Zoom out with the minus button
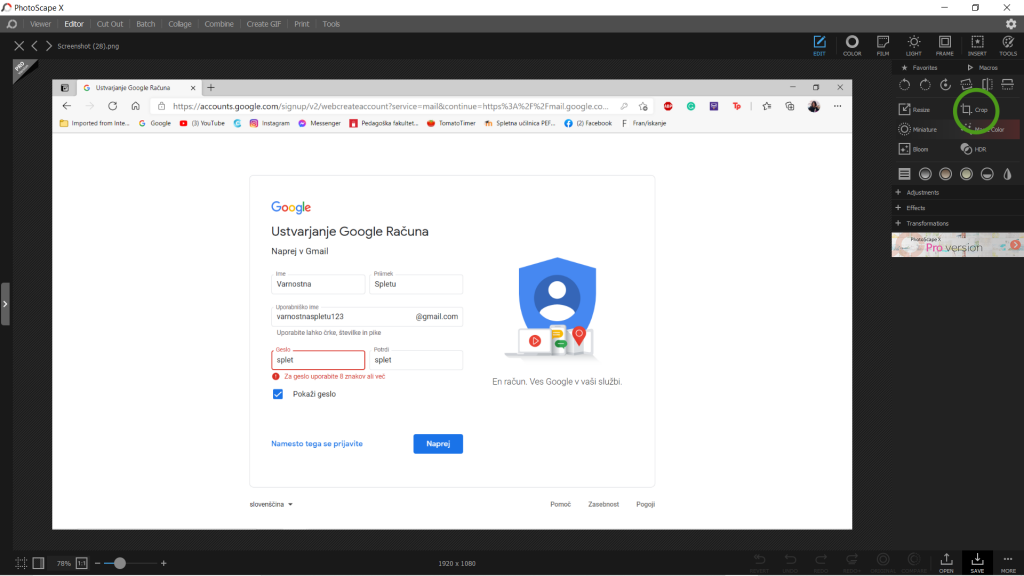The height and width of the screenshot is (576, 1024). 97,563
